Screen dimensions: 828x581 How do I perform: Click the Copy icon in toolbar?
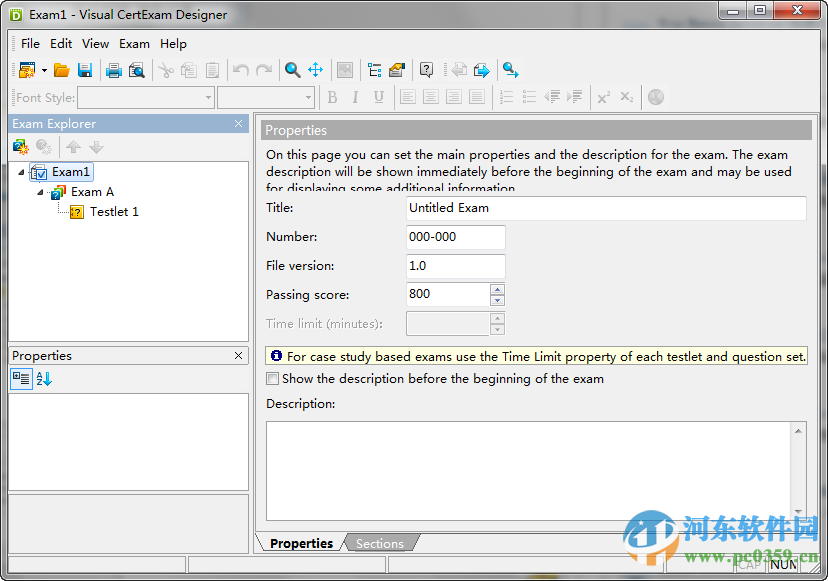pyautogui.click(x=189, y=70)
